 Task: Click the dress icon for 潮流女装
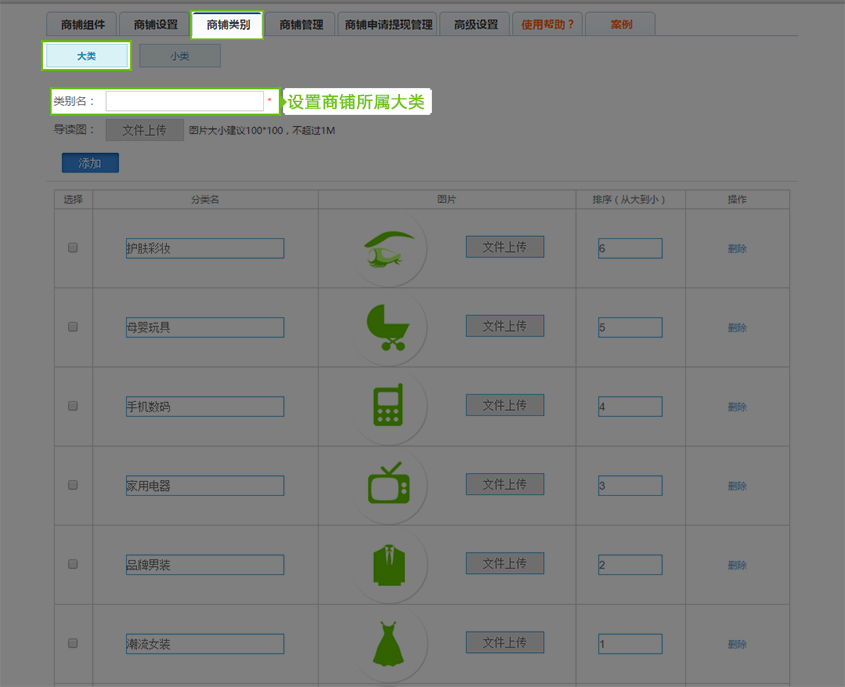coord(386,643)
